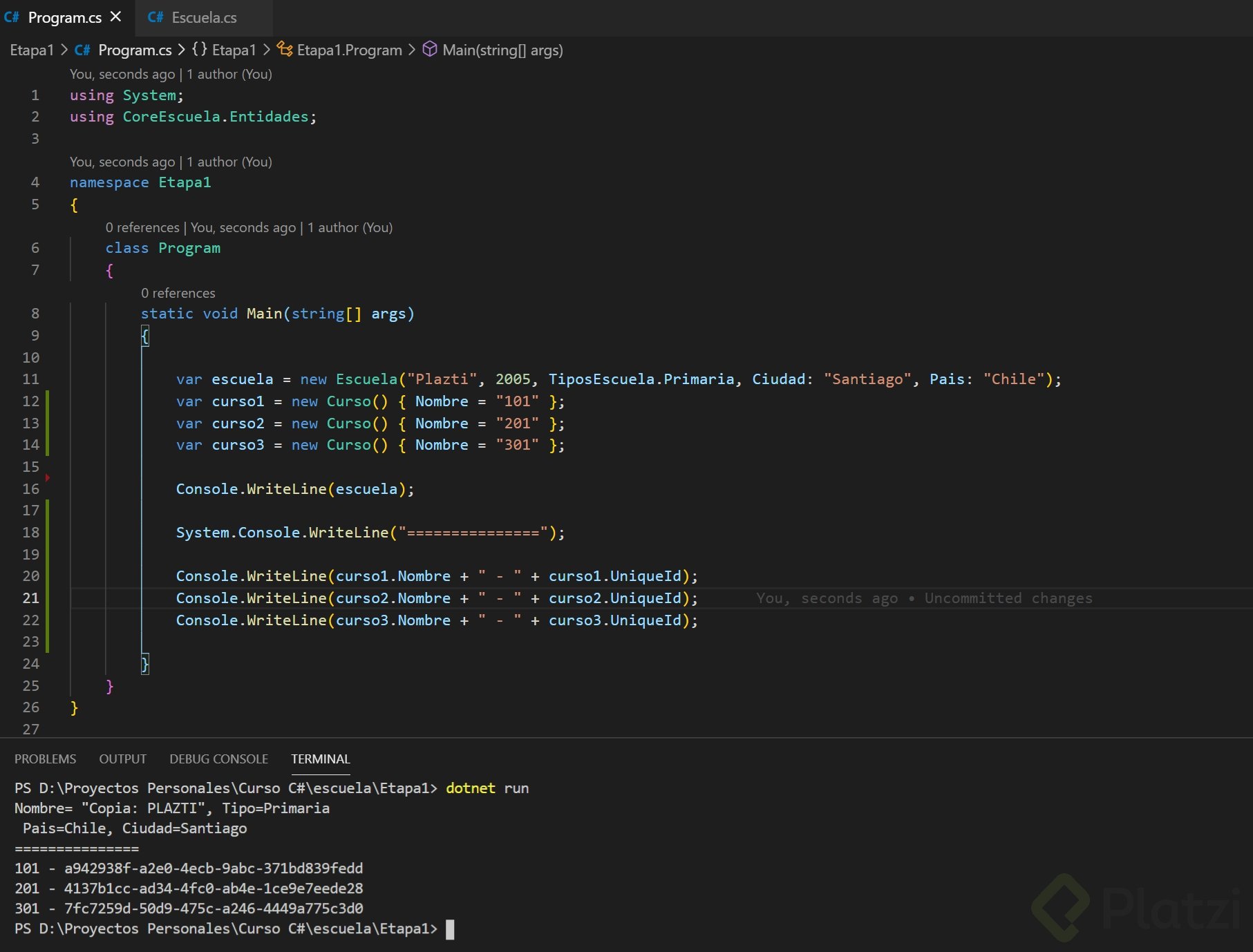Image resolution: width=1253 pixels, height=952 pixels.
Task: Click curso2.Nombre on line 21
Action: click(393, 598)
